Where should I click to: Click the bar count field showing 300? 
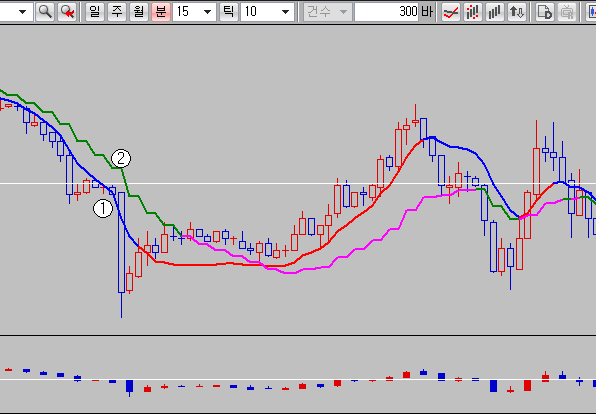tap(387, 12)
